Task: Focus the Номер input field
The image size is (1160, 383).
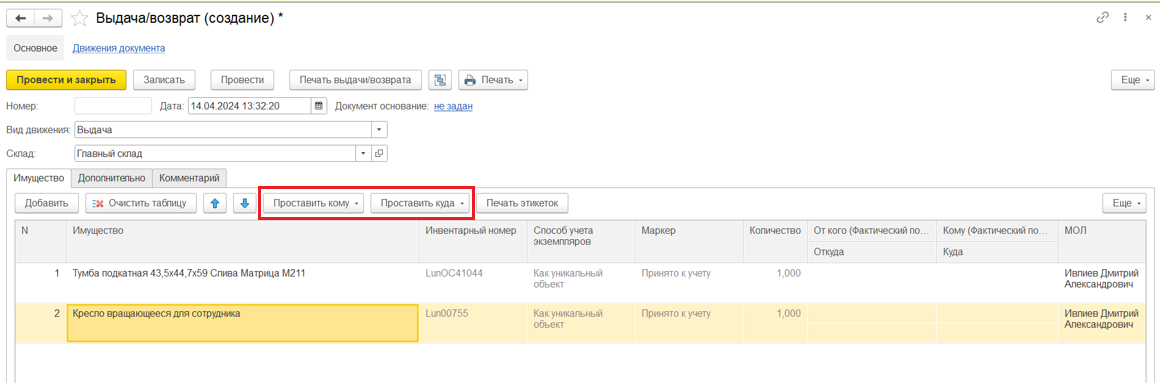Action: (x=113, y=106)
